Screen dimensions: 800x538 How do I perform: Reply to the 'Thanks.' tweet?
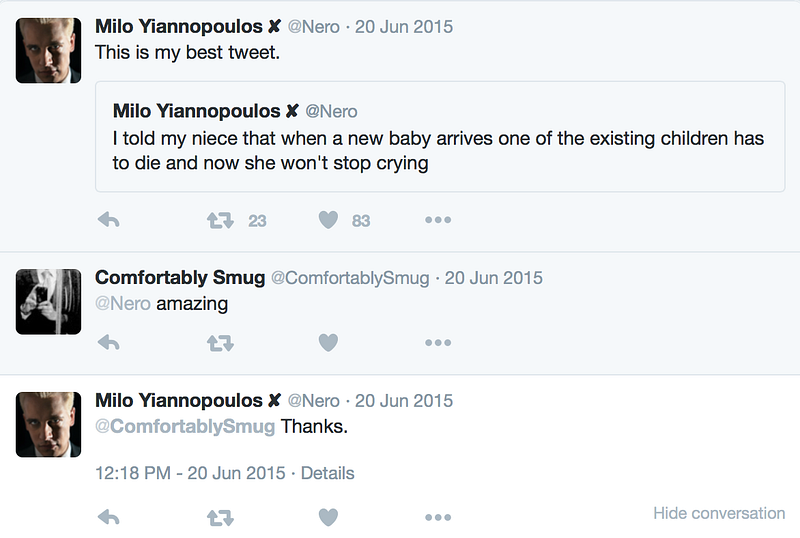pos(109,517)
